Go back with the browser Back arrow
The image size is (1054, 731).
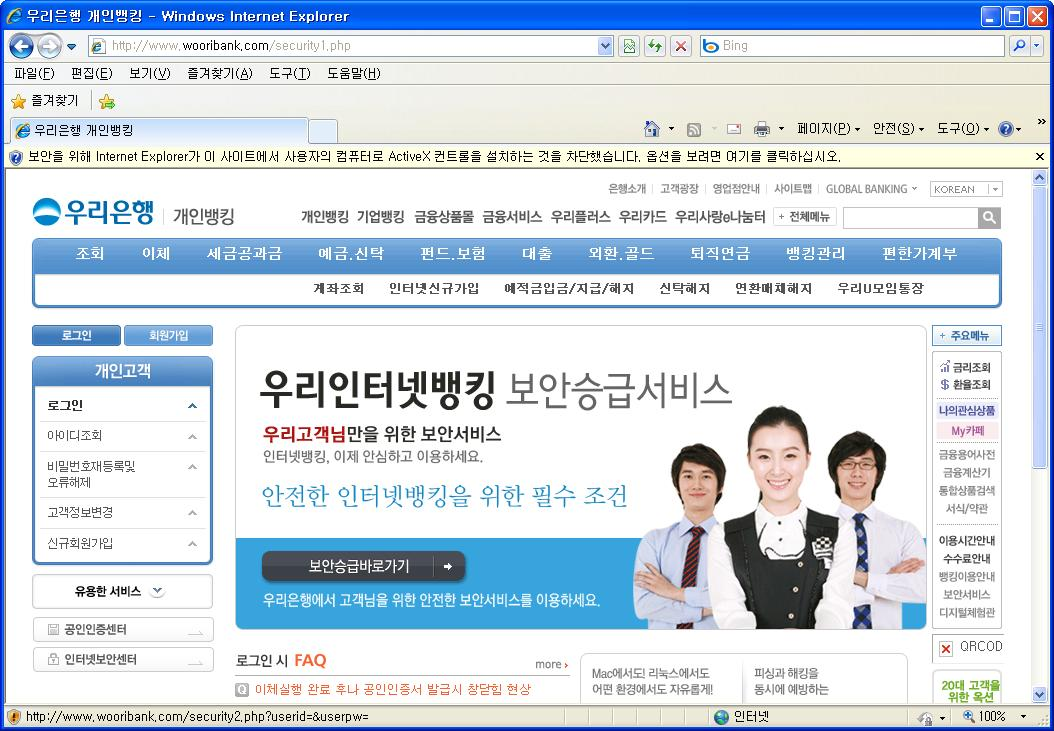click(22, 46)
